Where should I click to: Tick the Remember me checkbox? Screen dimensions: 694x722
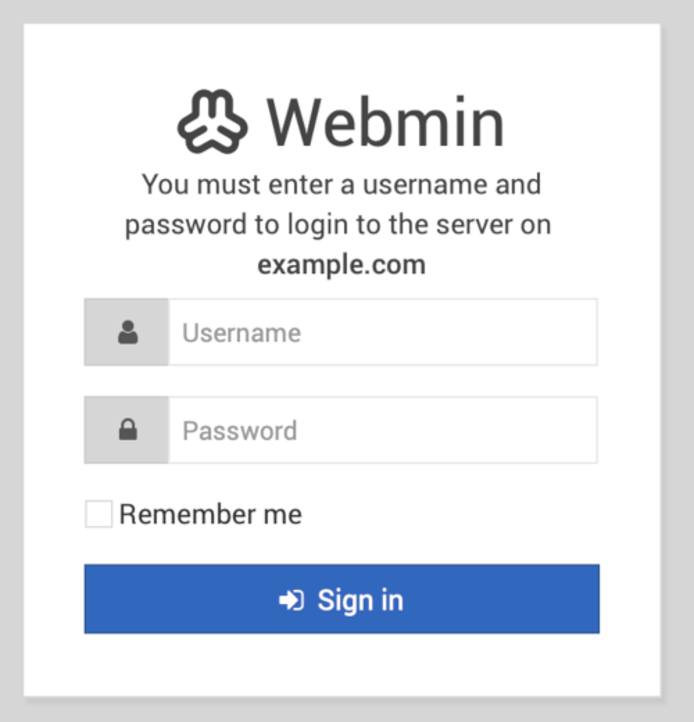(x=98, y=514)
